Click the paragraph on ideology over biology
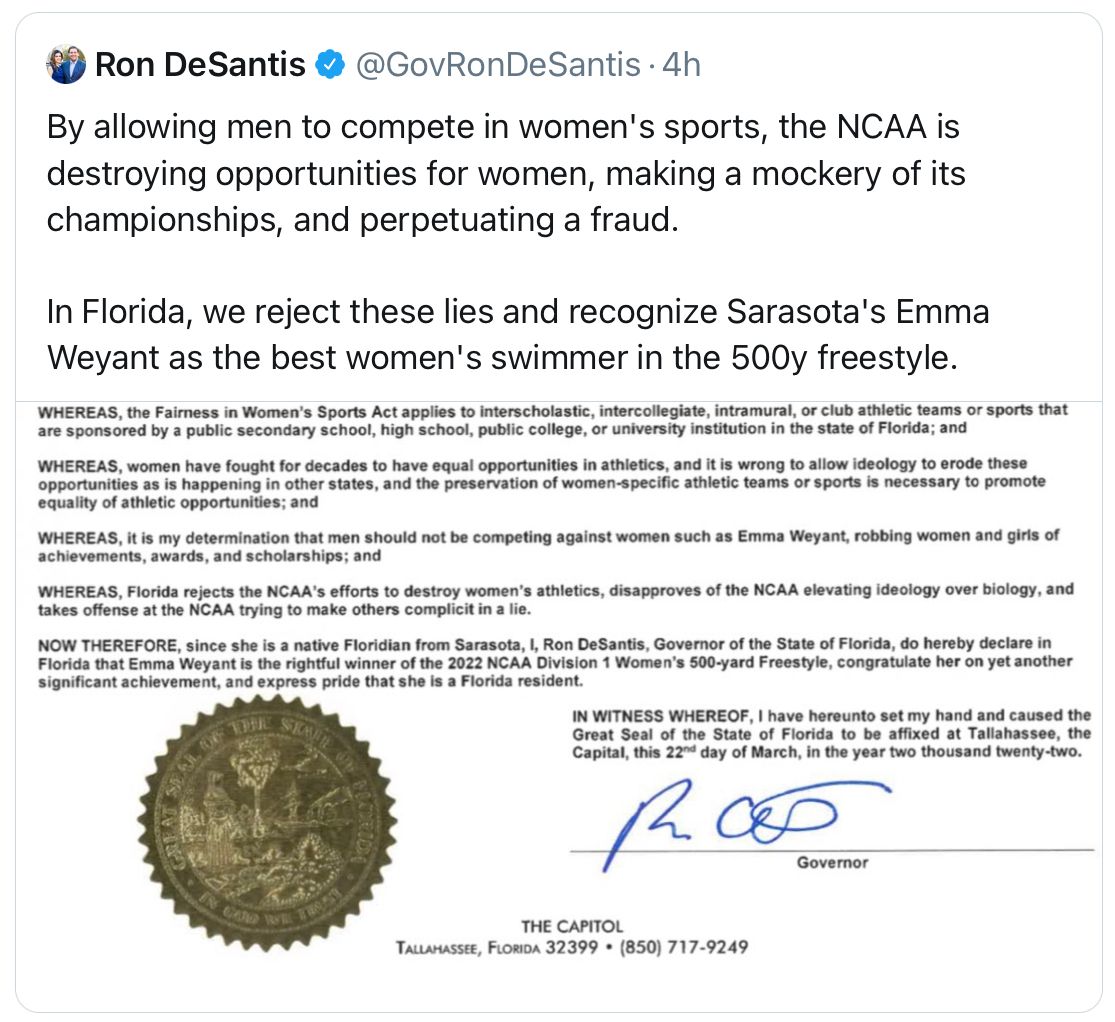The width and height of the screenshot is (1115, 1022). [555, 600]
